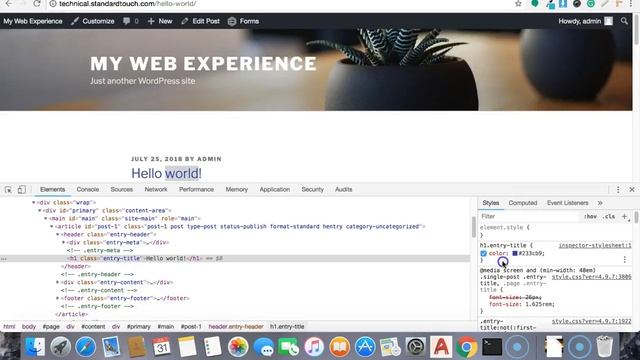
Task: Switch to the Sources tab
Action: (122, 189)
